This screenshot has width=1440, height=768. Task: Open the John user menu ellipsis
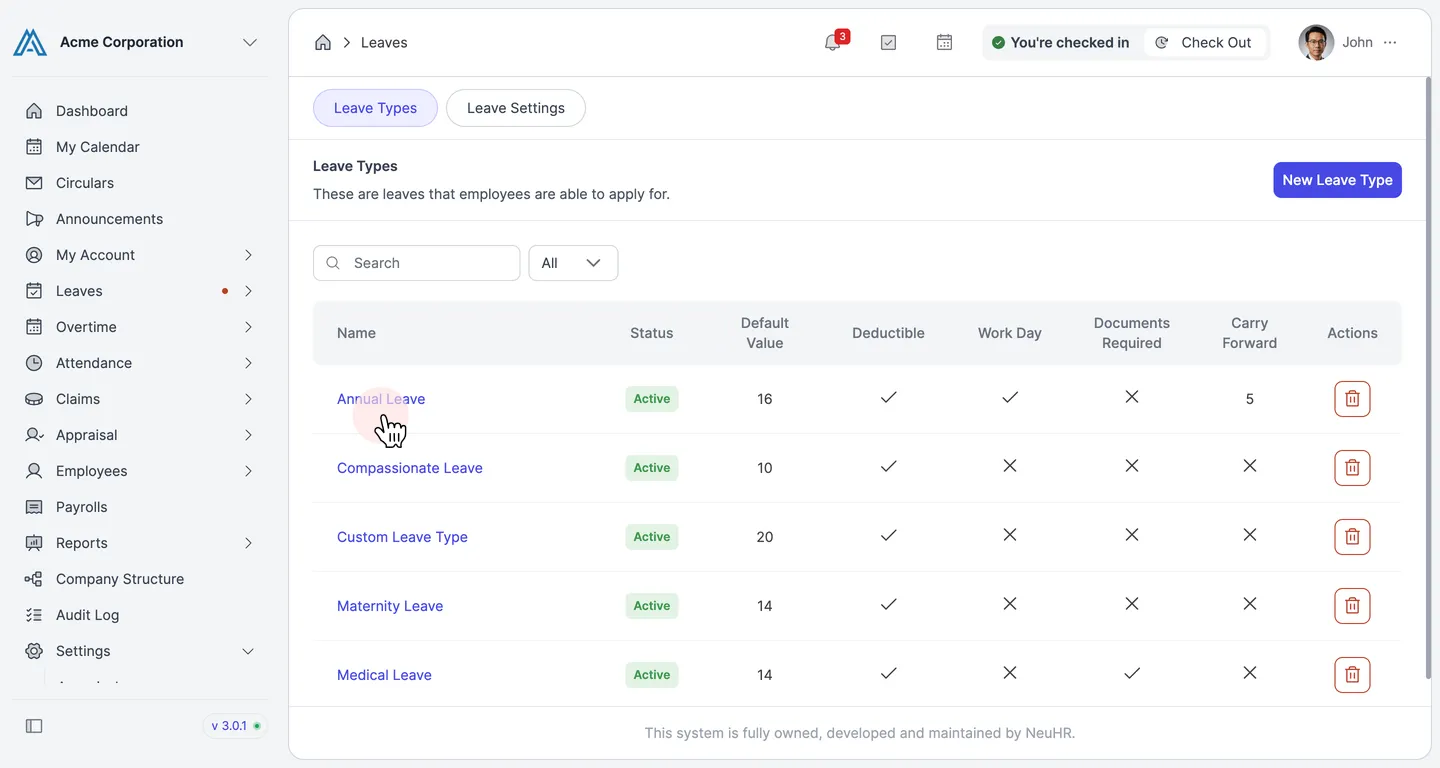pos(1390,42)
